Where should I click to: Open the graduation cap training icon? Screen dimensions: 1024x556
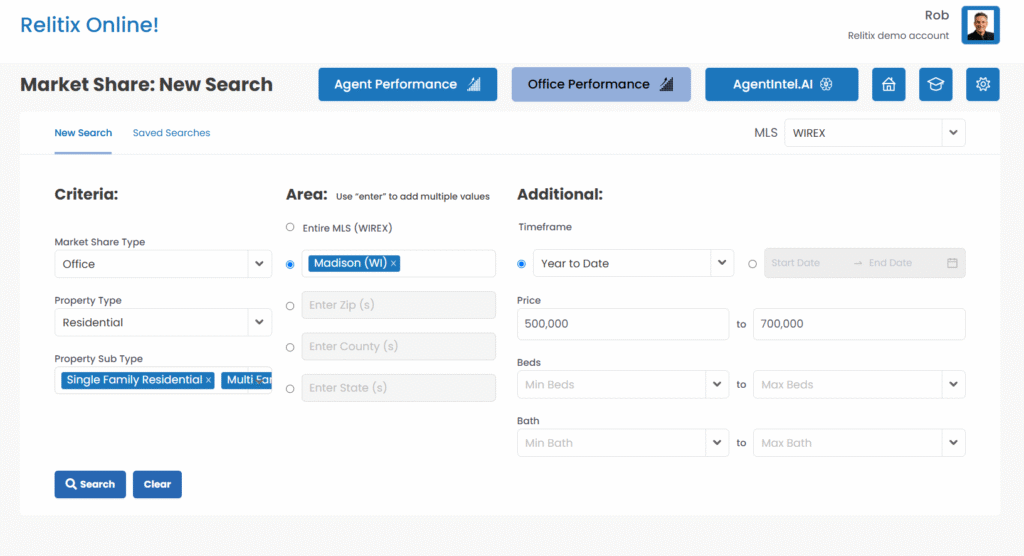935,85
